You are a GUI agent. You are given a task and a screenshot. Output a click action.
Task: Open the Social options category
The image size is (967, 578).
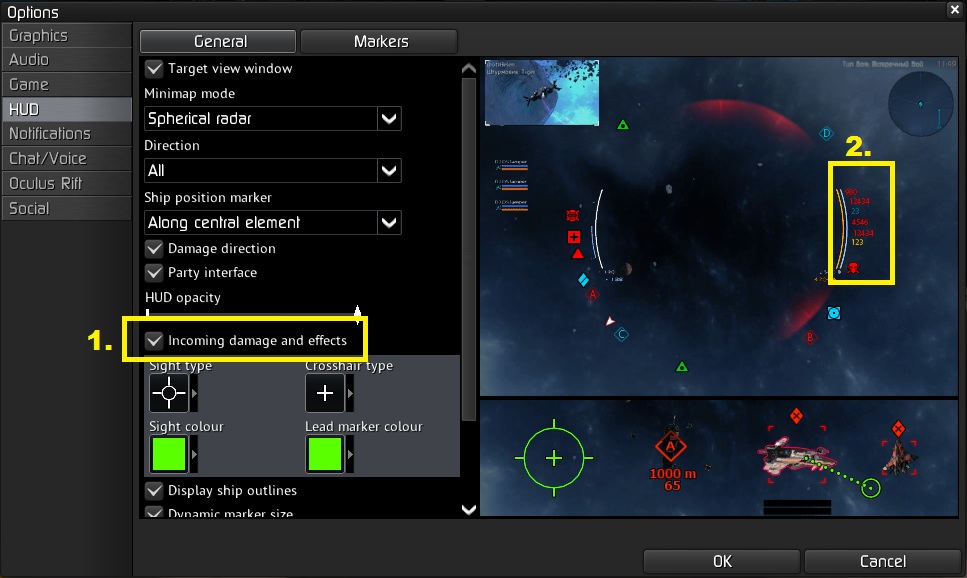[67, 208]
